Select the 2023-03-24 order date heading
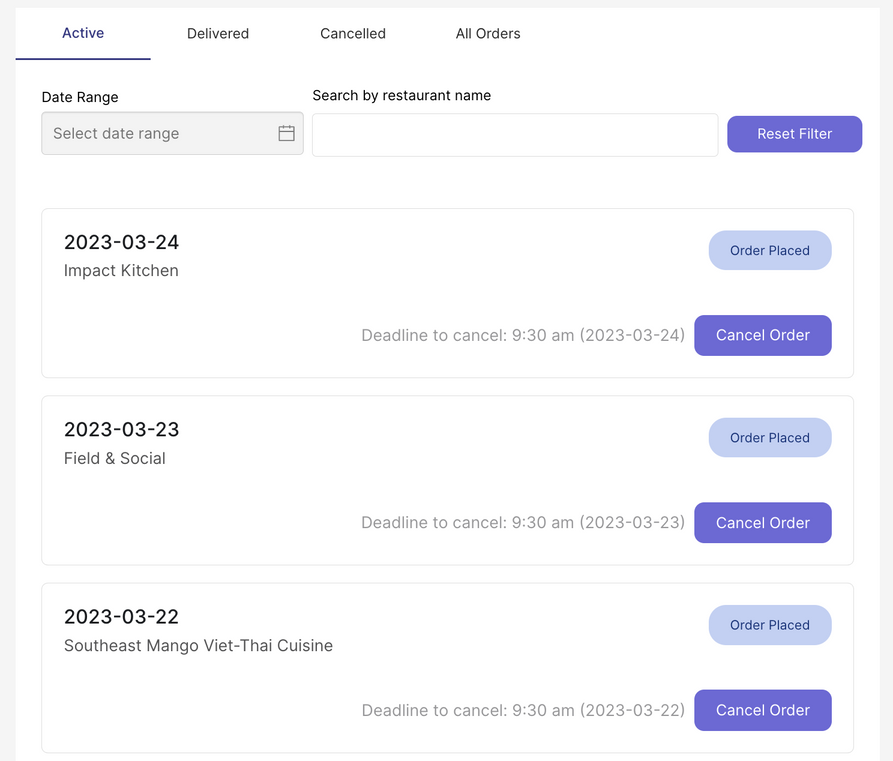 (x=121, y=242)
